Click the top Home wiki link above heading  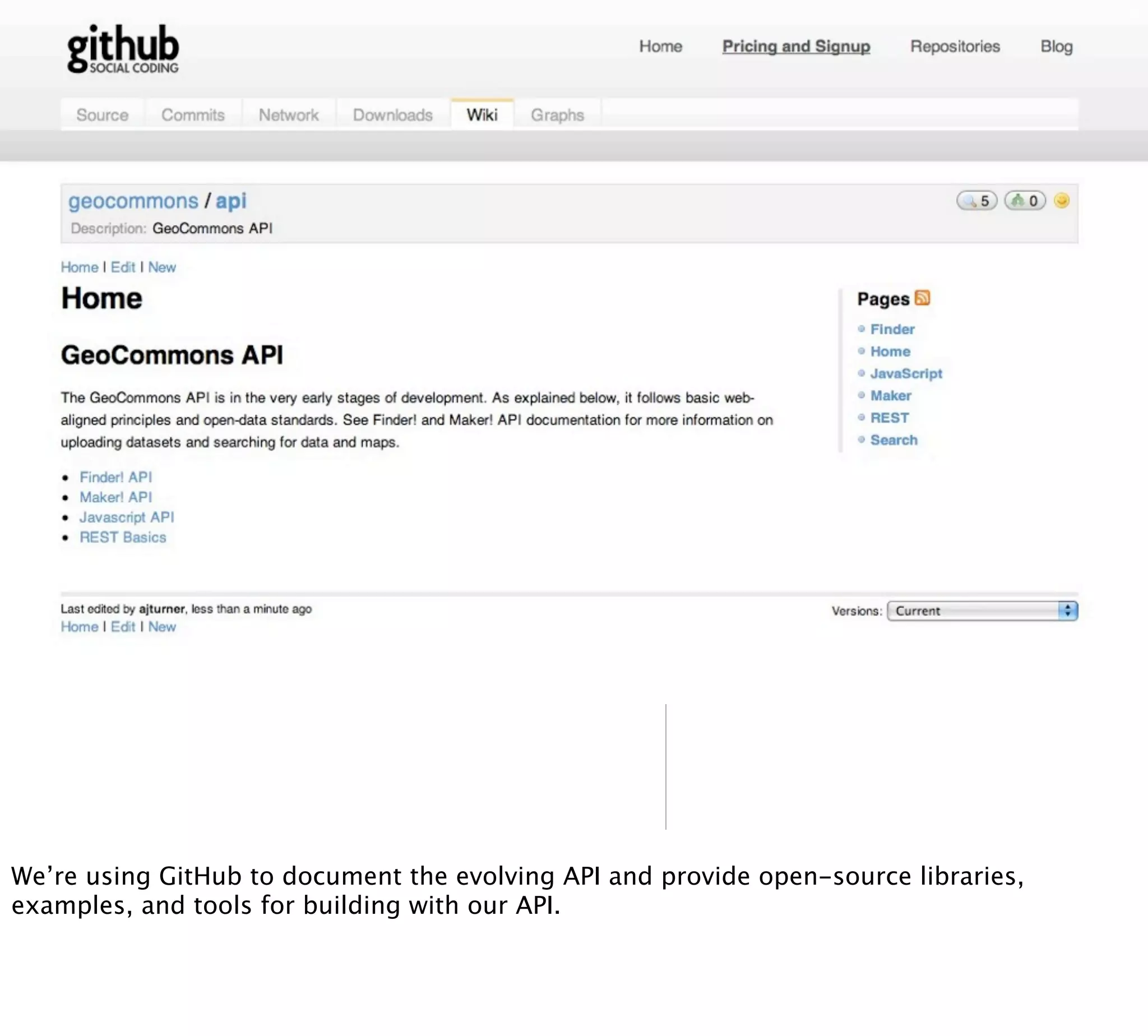80,267
